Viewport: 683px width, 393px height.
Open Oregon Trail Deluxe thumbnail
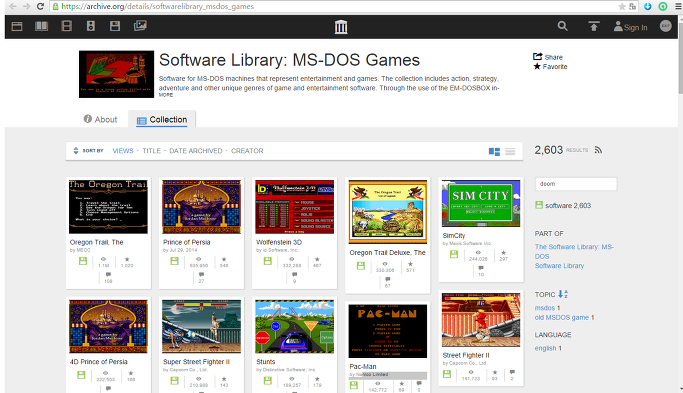tap(388, 212)
